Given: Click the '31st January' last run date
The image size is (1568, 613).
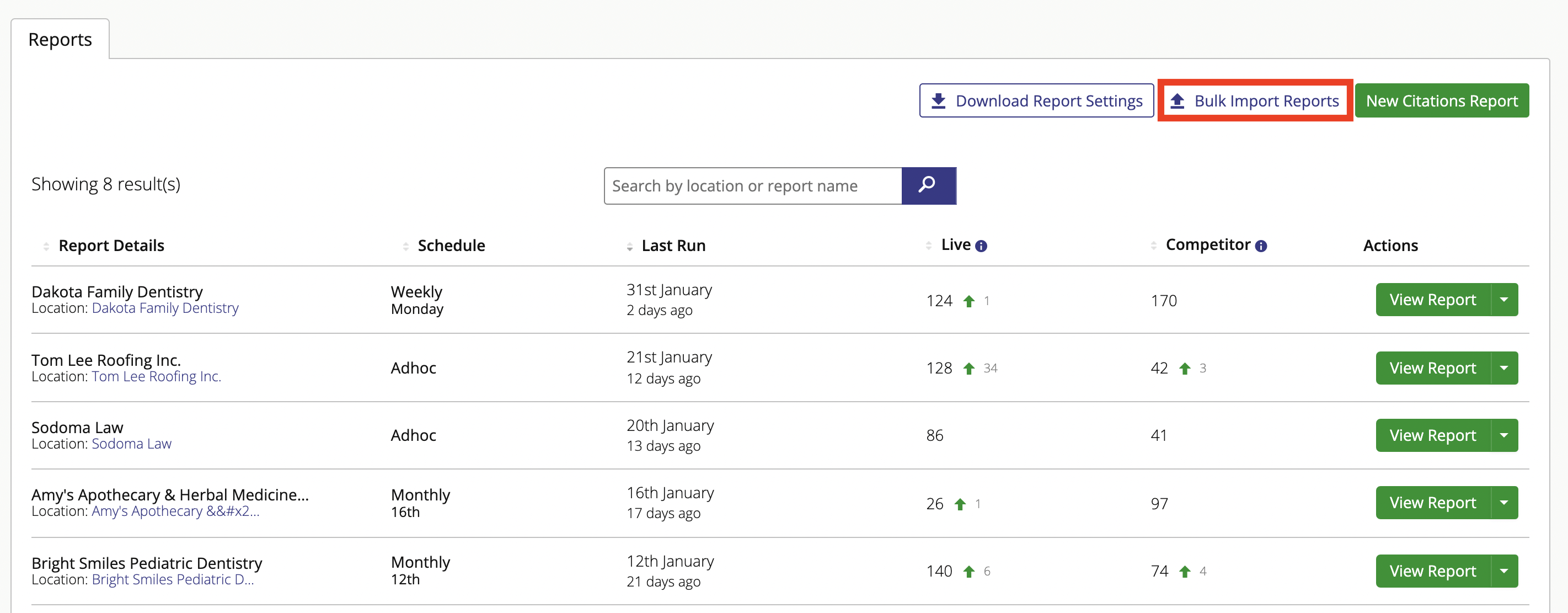Looking at the screenshot, I should (669, 290).
